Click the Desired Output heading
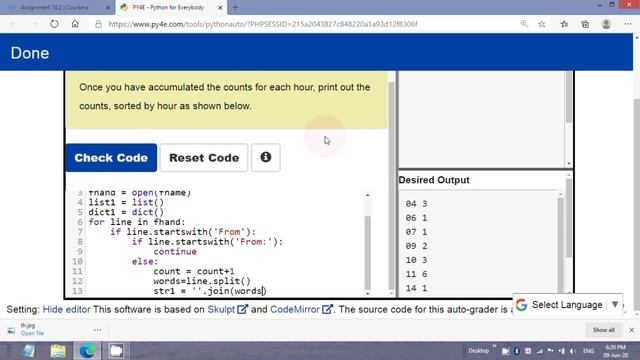640x360 pixels. coord(434,180)
